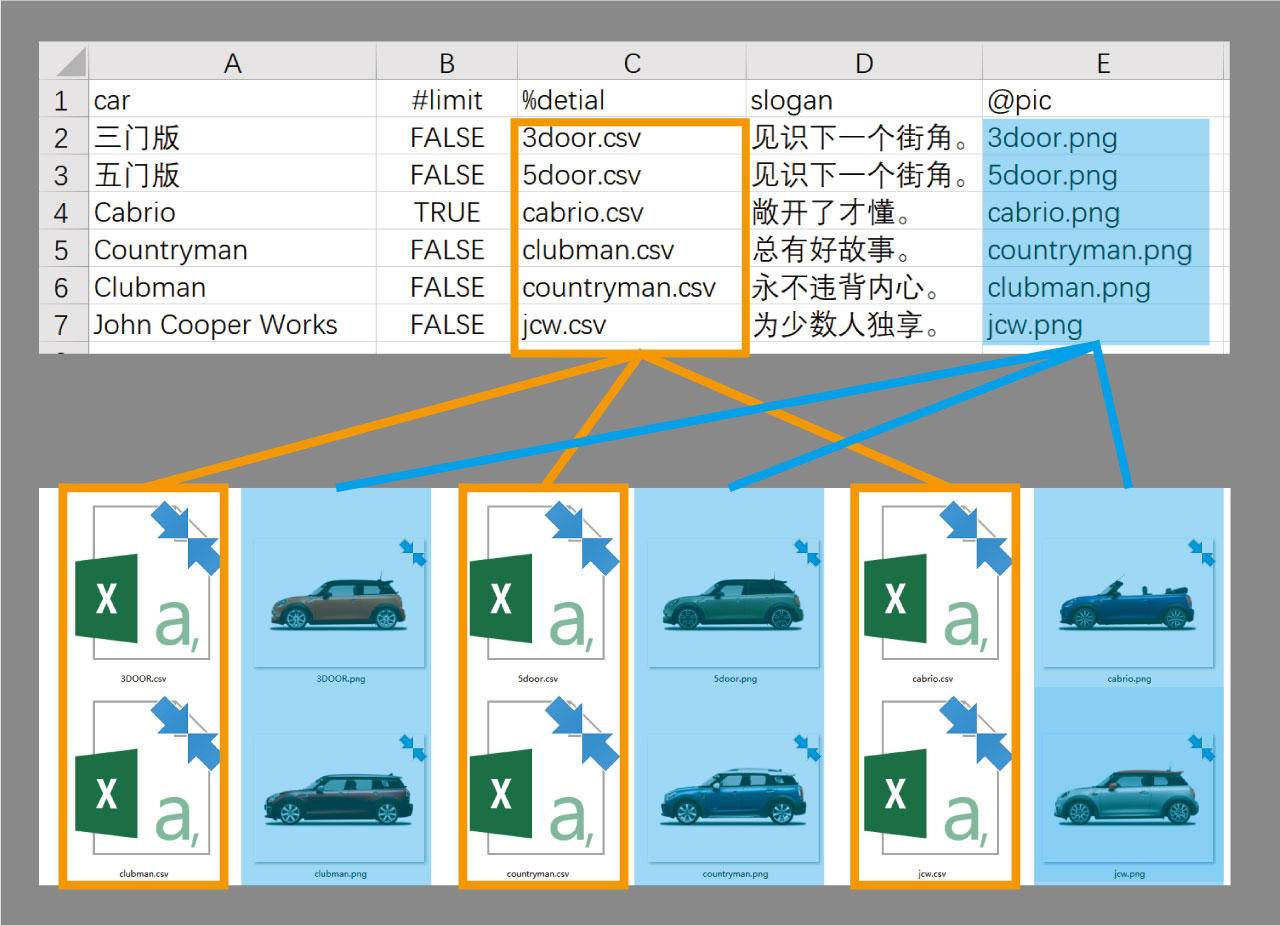
Task: Select the clubman.csv spreadsheet cell
Action: click(x=632, y=249)
